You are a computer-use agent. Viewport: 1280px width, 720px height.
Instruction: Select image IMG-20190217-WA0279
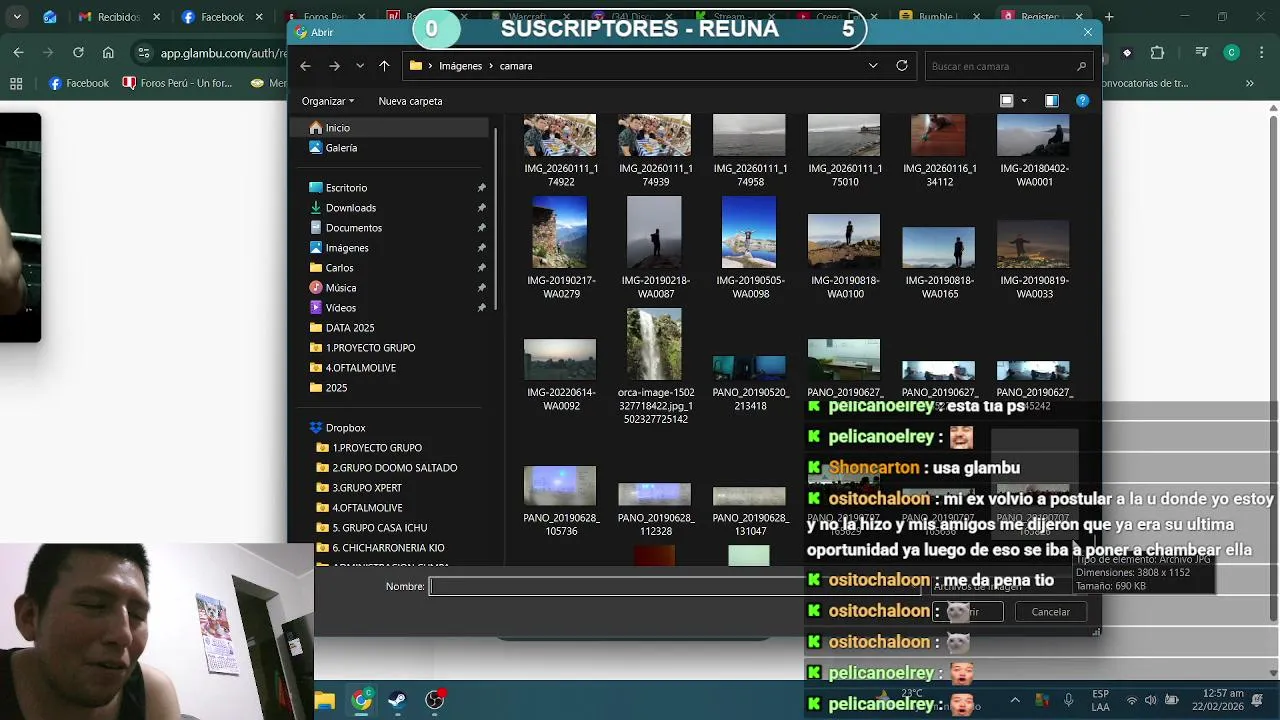(x=561, y=248)
